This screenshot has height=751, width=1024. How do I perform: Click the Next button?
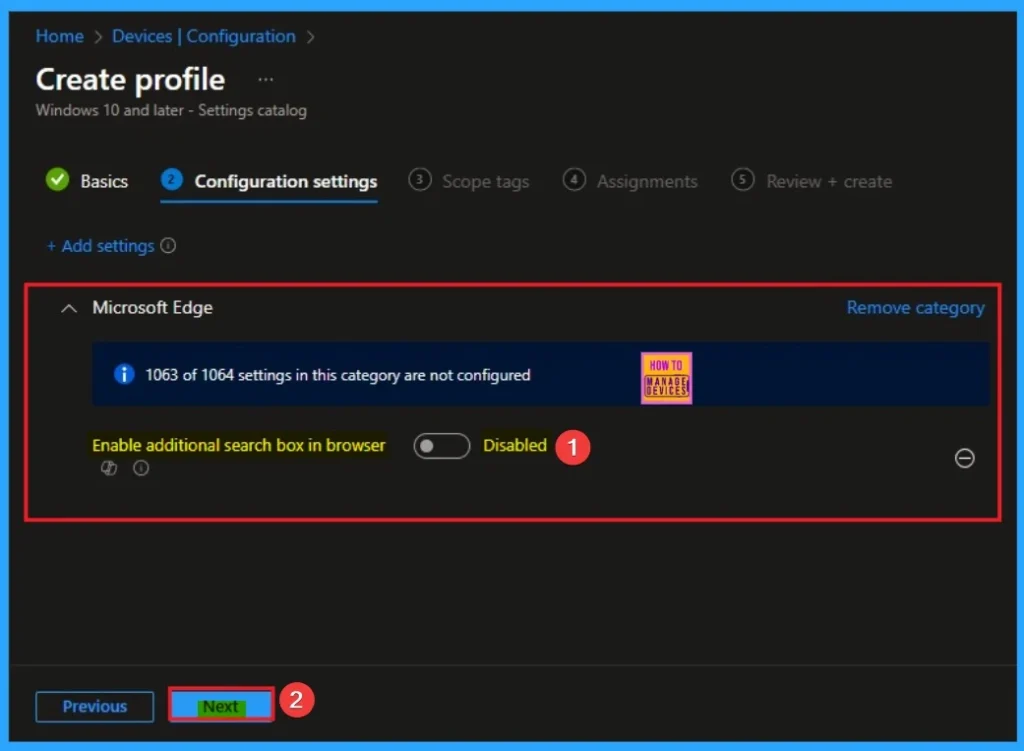coord(221,706)
